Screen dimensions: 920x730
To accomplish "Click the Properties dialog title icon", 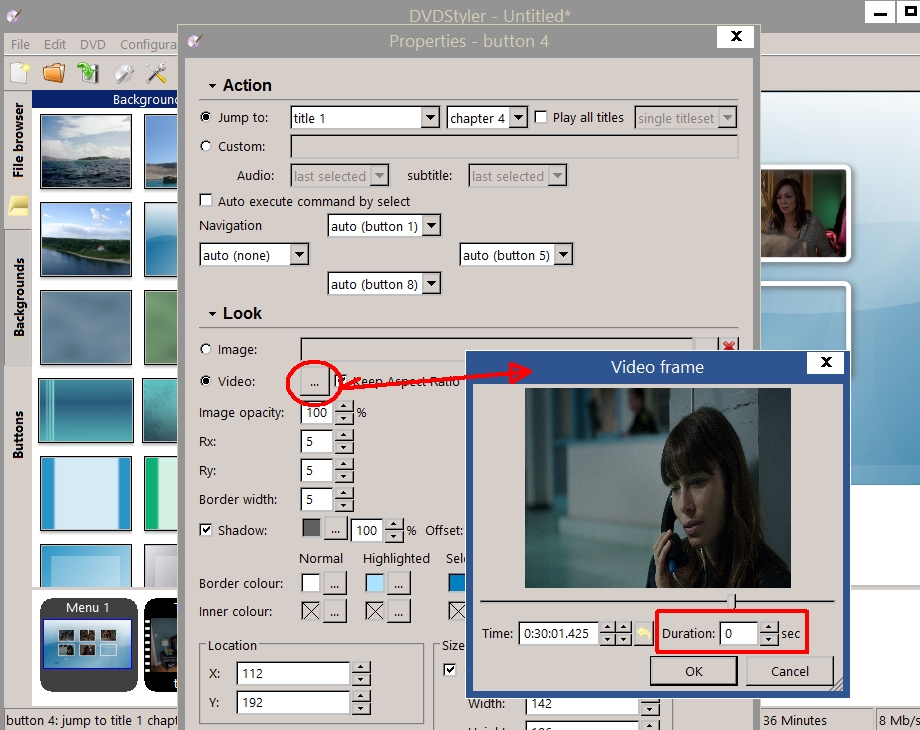I will pos(195,41).
